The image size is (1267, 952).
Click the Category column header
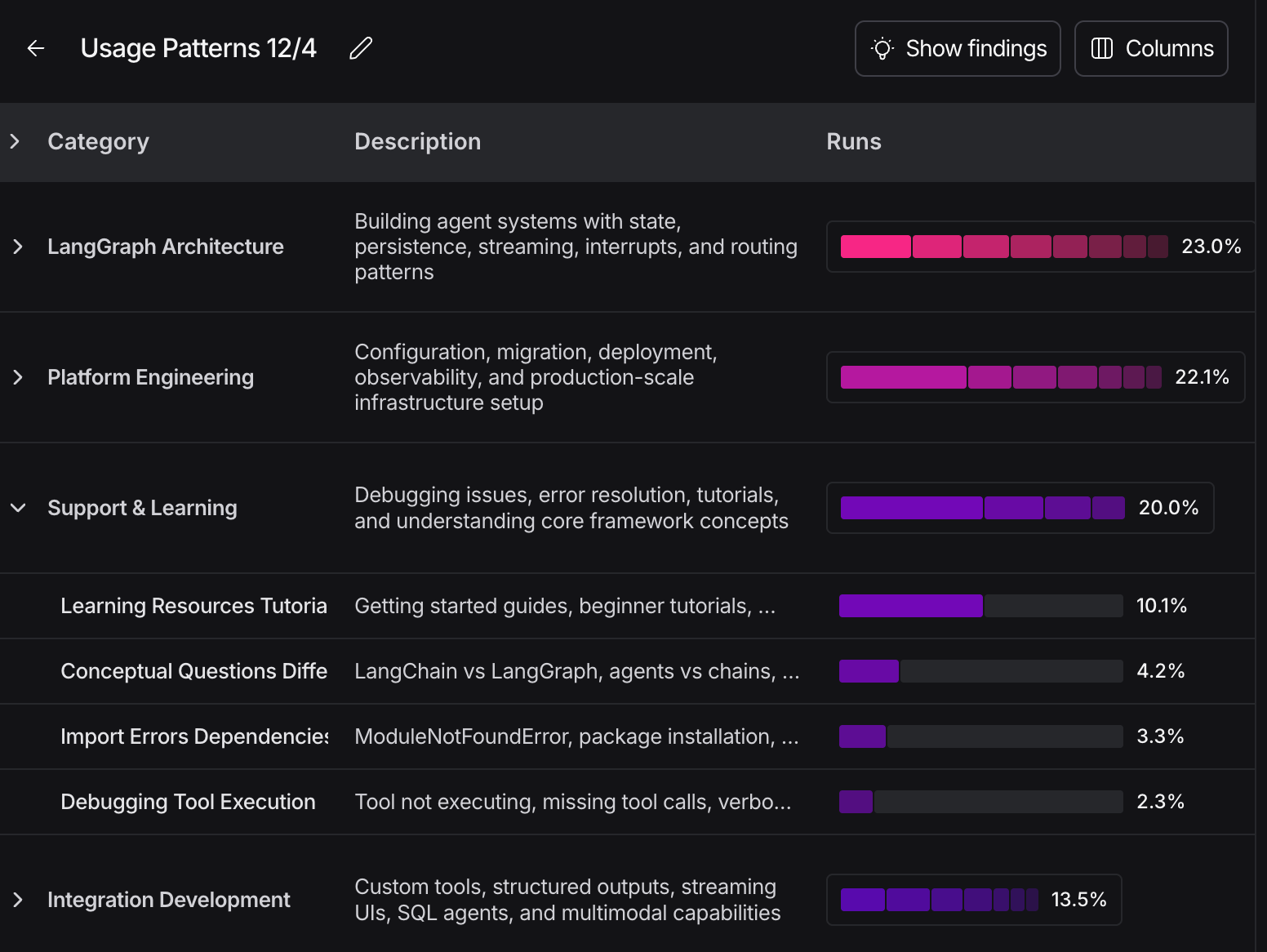pyautogui.click(x=98, y=142)
